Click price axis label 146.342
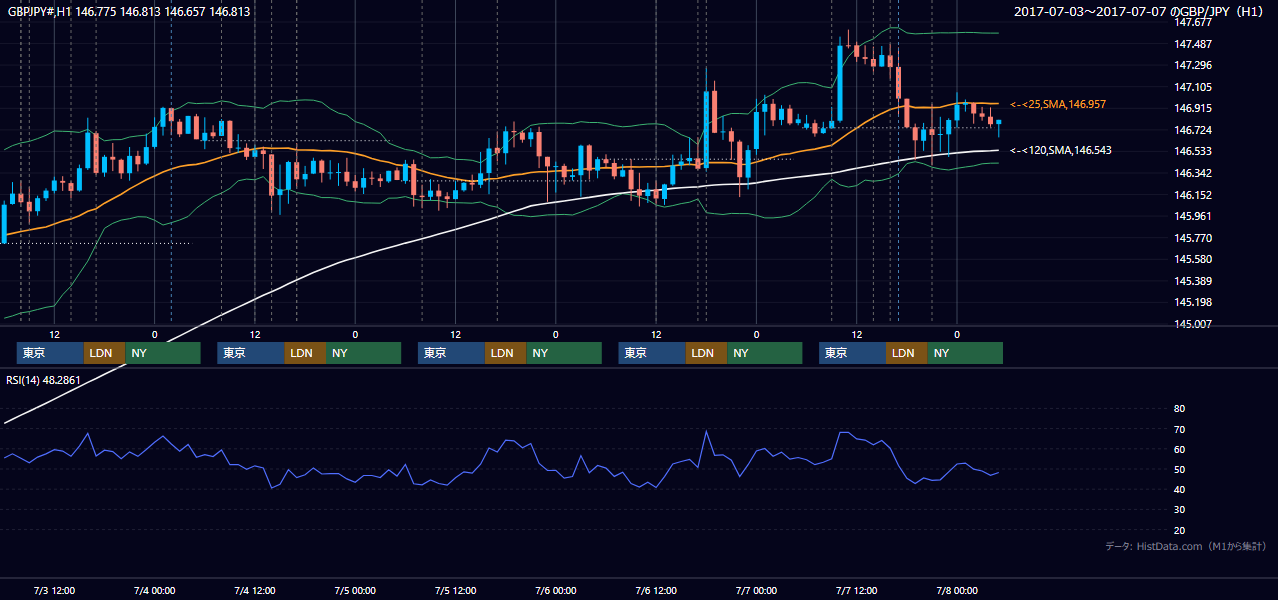This screenshot has height=600, width=1278. pyautogui.click(x=1194, y=173)
